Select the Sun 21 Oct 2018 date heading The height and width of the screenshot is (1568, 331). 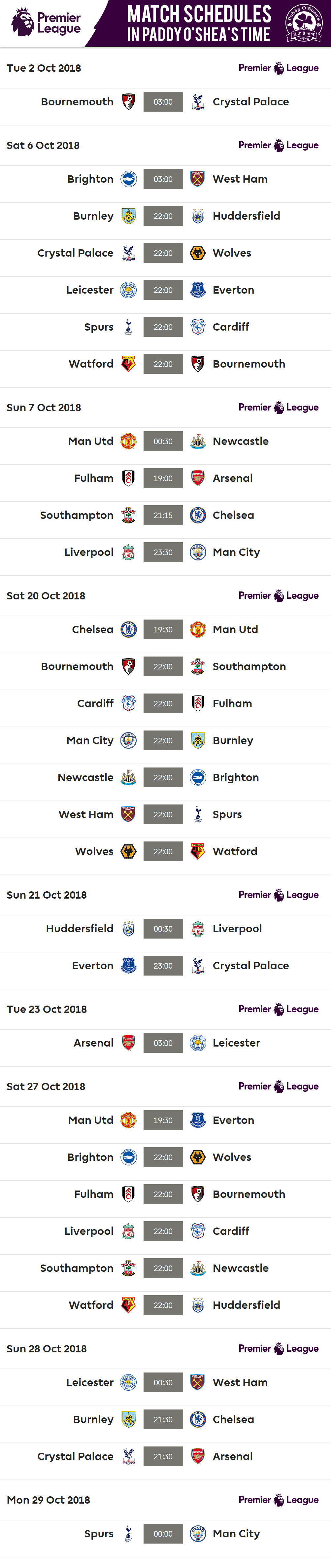tap(47, 895)
